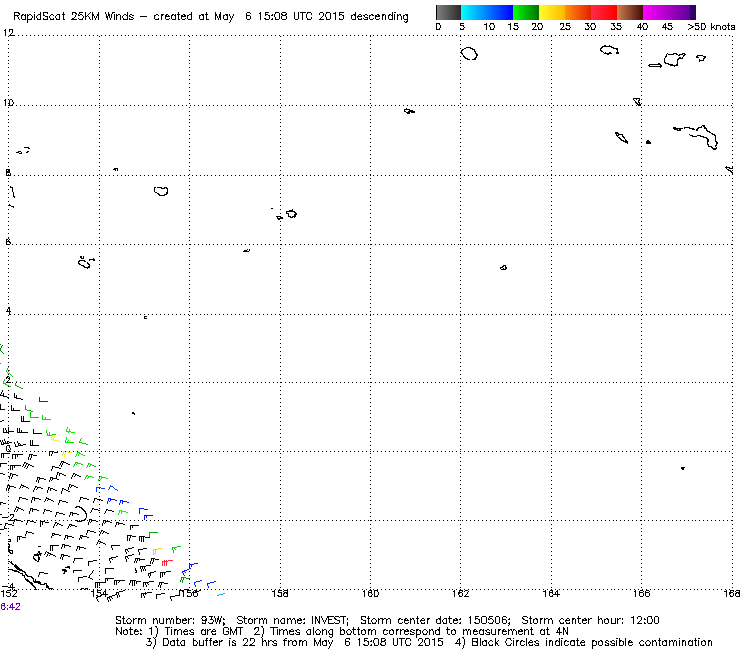Click the longitude "160" axis label
740x650 pixels.
(x=370, y=593)
